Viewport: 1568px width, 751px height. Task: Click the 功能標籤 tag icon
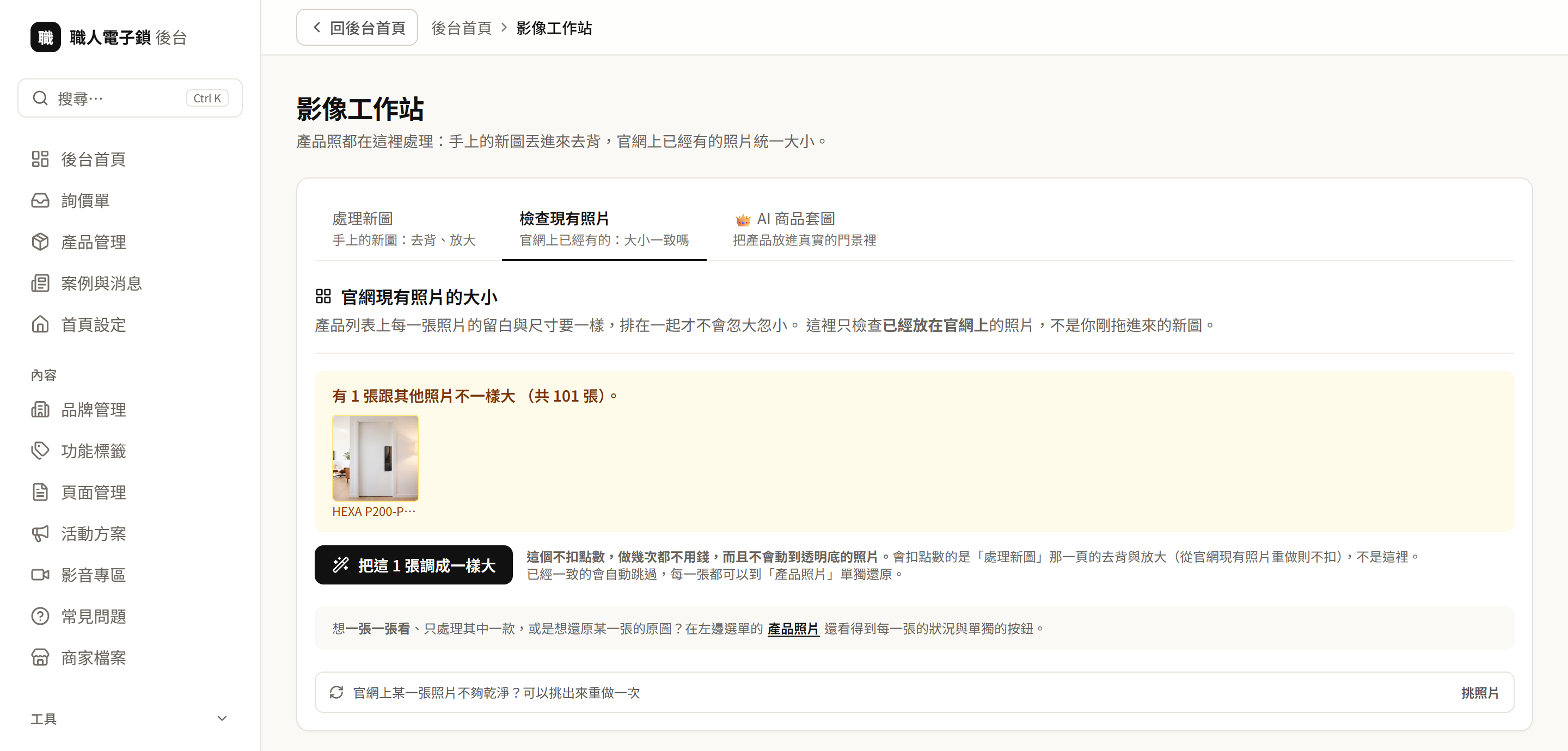pos(40,451)
